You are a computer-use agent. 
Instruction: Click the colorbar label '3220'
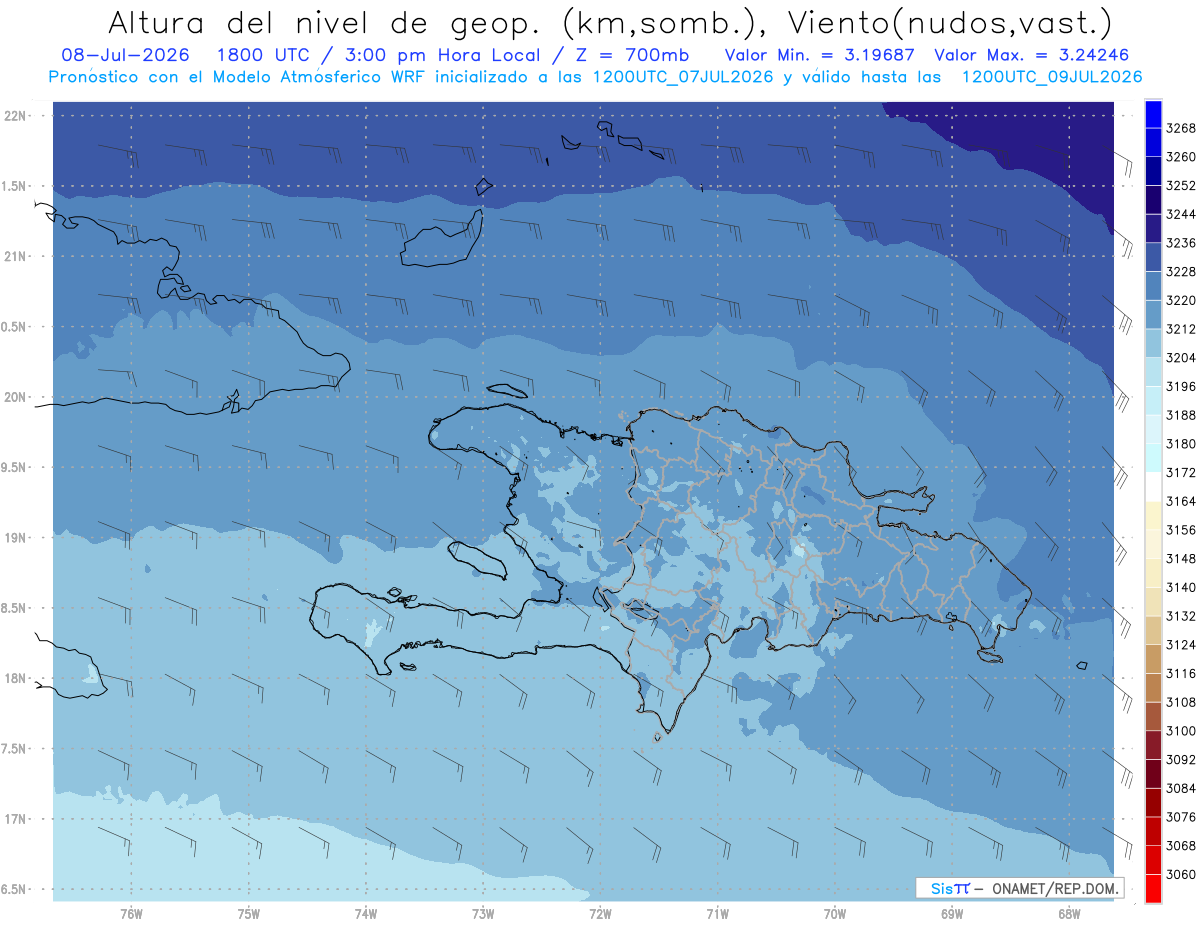(x=1181, y=301)
